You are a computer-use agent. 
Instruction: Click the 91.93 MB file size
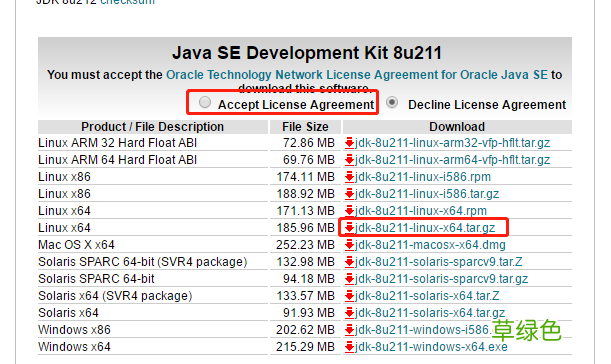pos(309,313)
